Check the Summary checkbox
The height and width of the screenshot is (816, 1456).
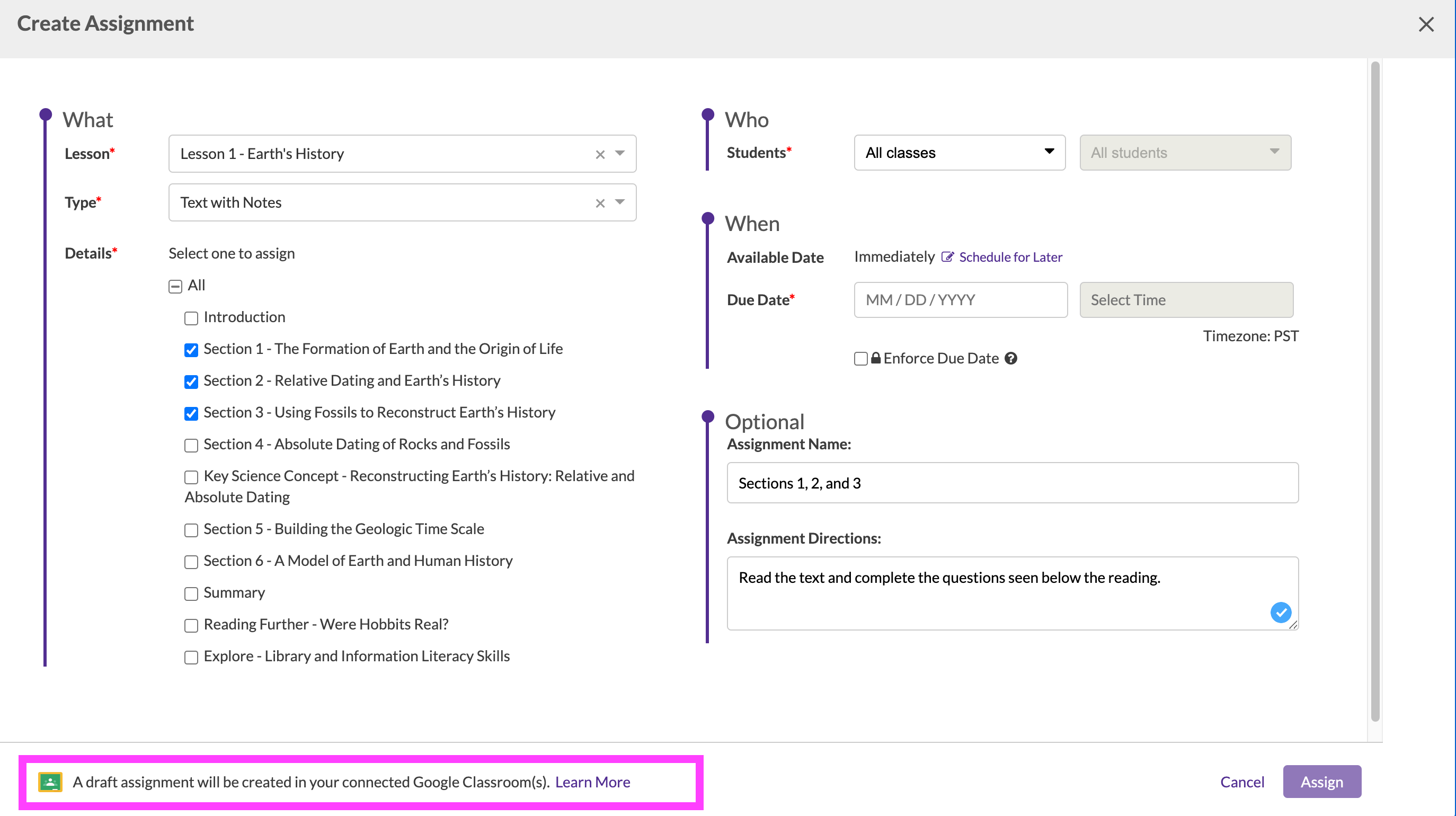point(191,594)
